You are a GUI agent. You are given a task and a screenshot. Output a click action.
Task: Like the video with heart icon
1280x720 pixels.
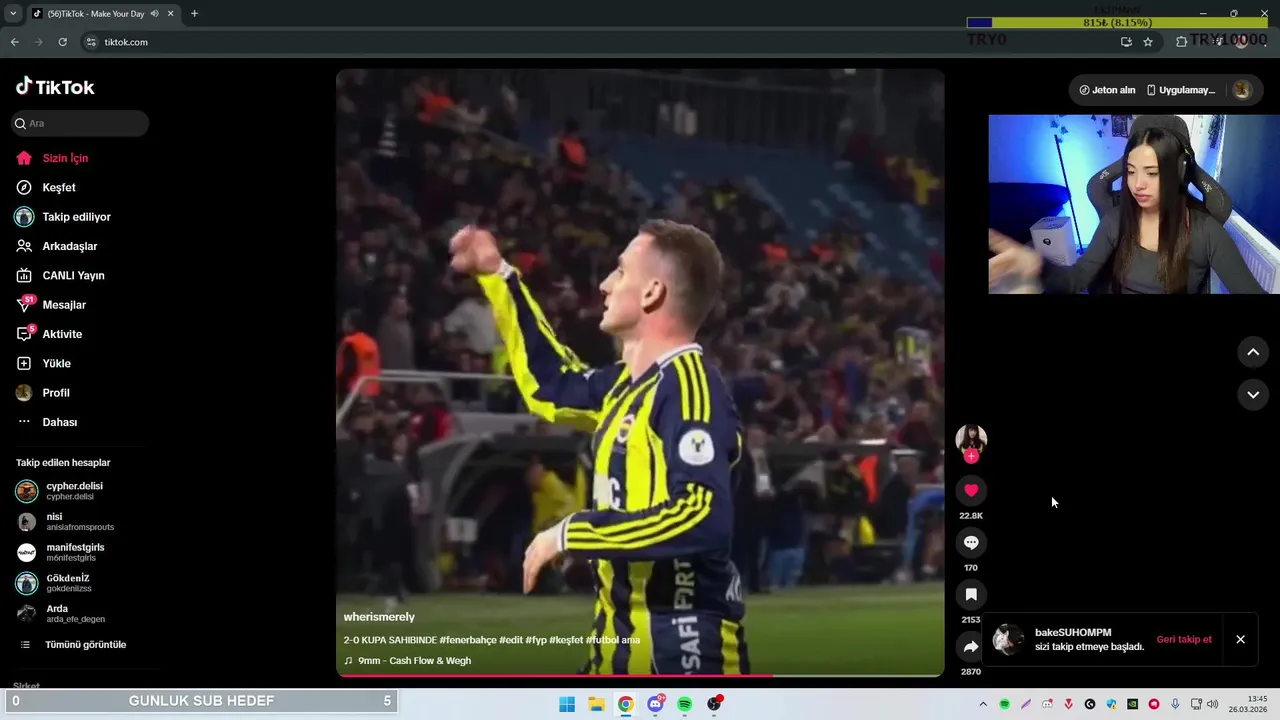pyautogui.click(x=971, y=490)
